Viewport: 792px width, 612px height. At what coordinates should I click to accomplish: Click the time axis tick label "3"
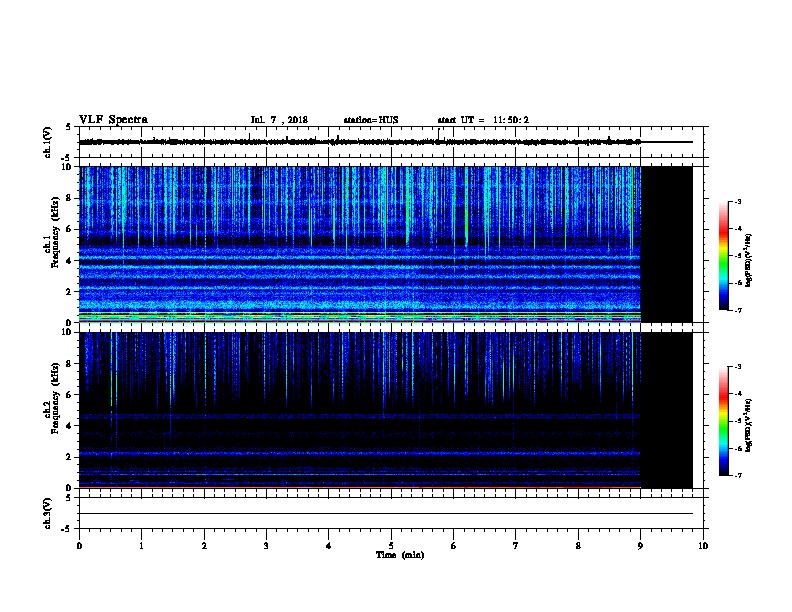[x=266, y=545]
